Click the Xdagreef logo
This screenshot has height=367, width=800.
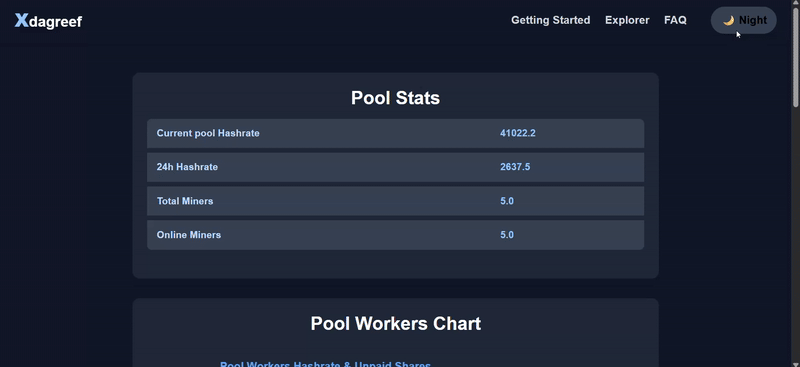click(x=48, y=21)
